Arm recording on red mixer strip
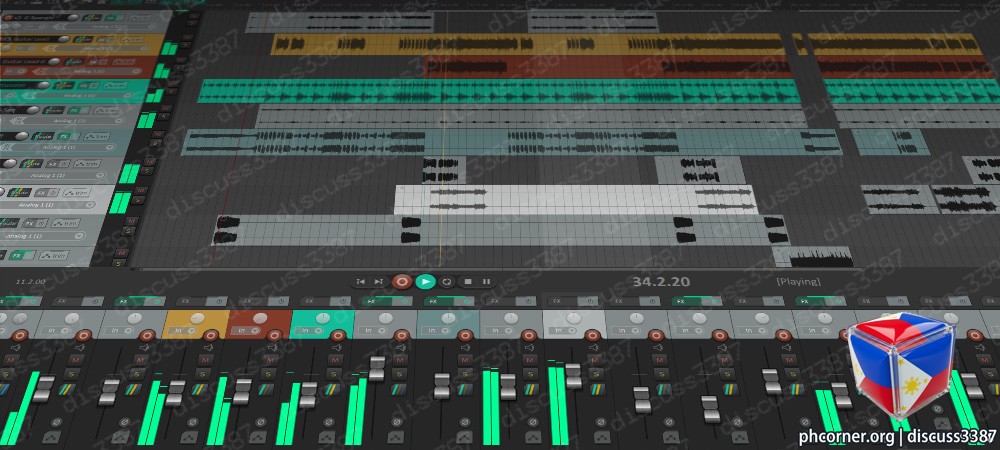The width and height of the screenshot is (1000, 450). [x=274, y=335]
